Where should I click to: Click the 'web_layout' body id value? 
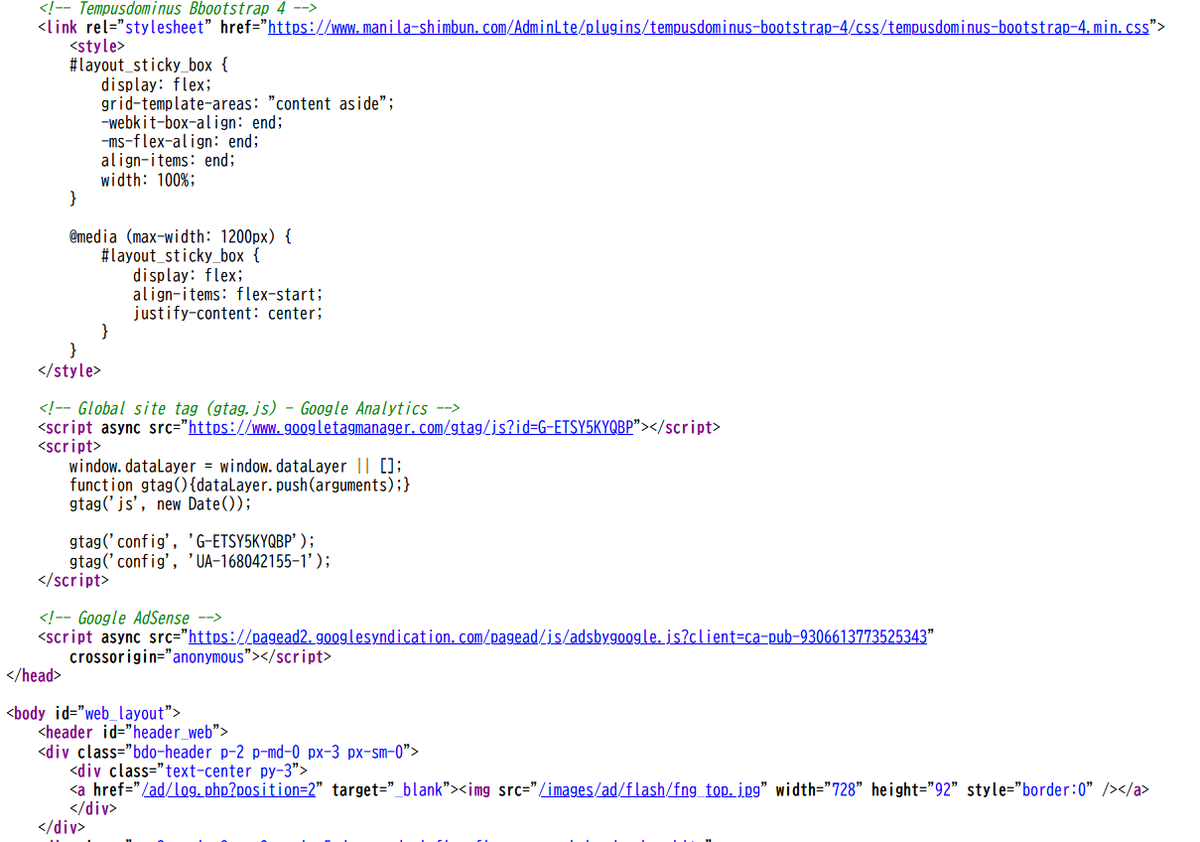[x=124, y=713]
